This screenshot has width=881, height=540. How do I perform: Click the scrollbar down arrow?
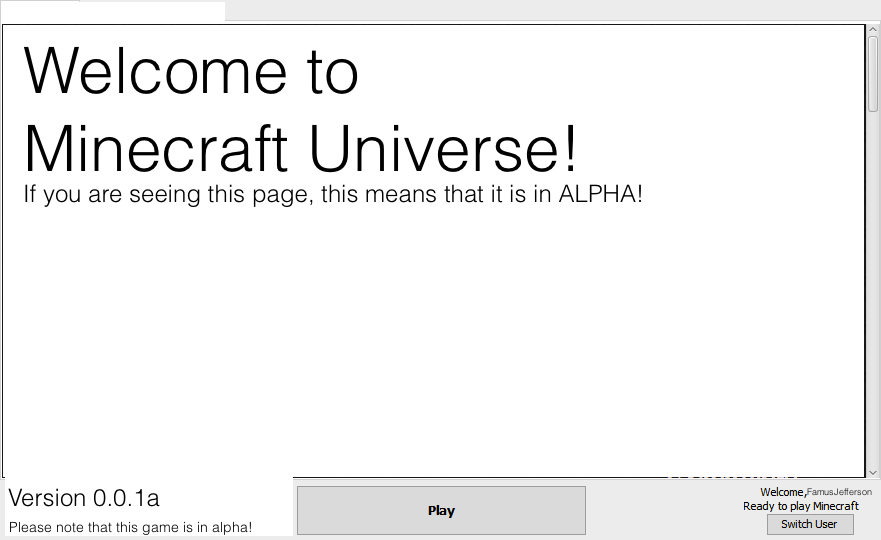(x=872, y=473)
